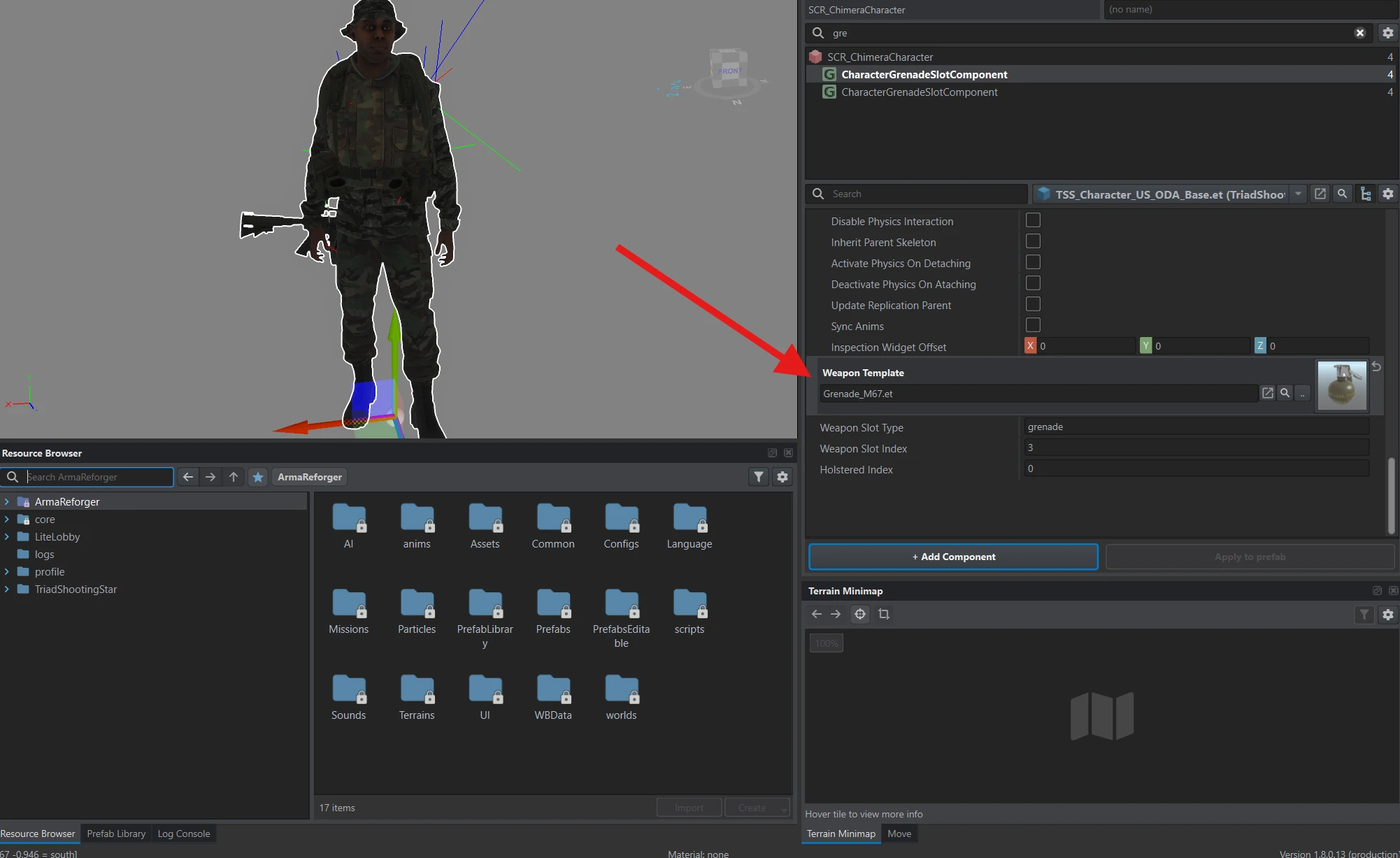Image resolution: width=1400 pixels, height=858 pixels.
Task: Select the logs folder in tree
Action: point(44,554)
